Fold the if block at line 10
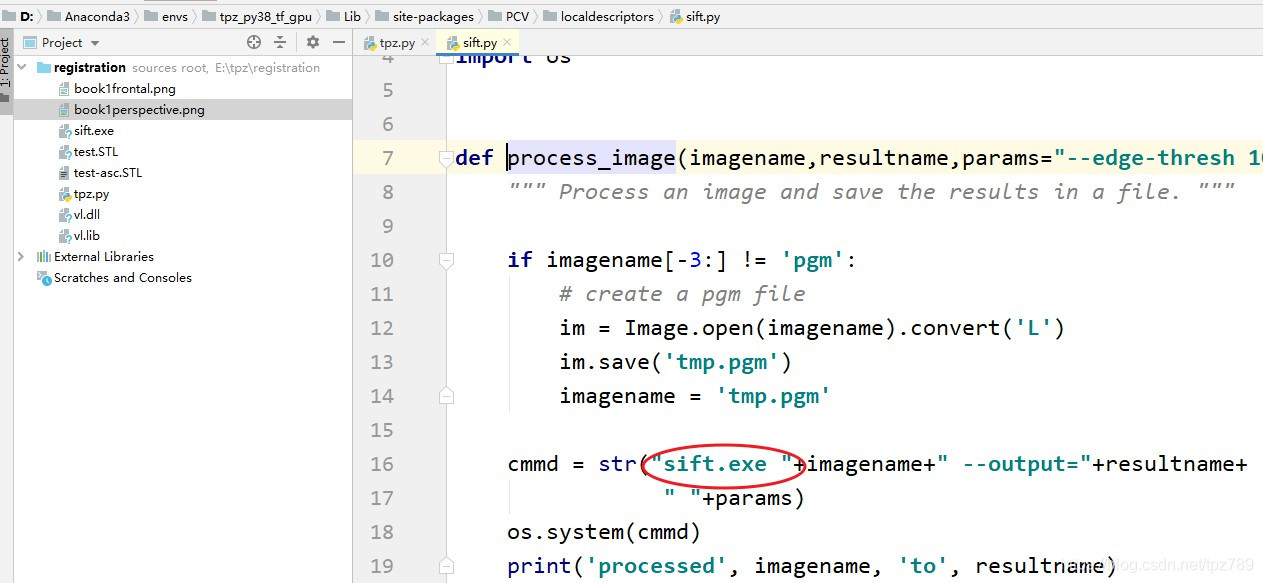 click(x=446, y=260)
